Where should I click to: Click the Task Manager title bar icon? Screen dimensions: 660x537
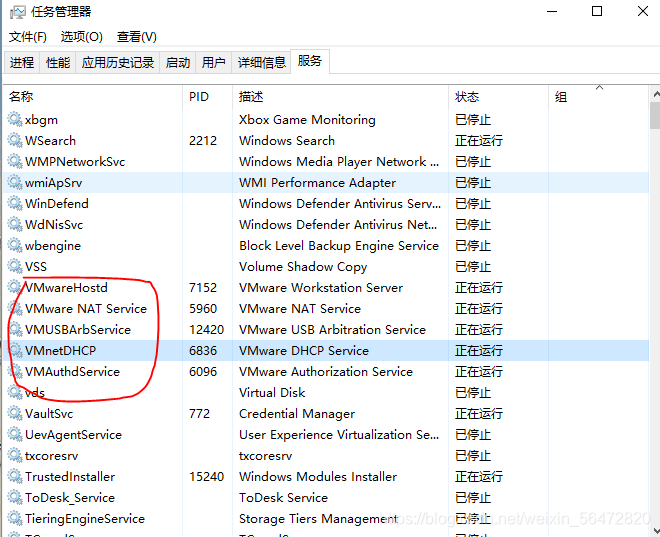point(17,12)
